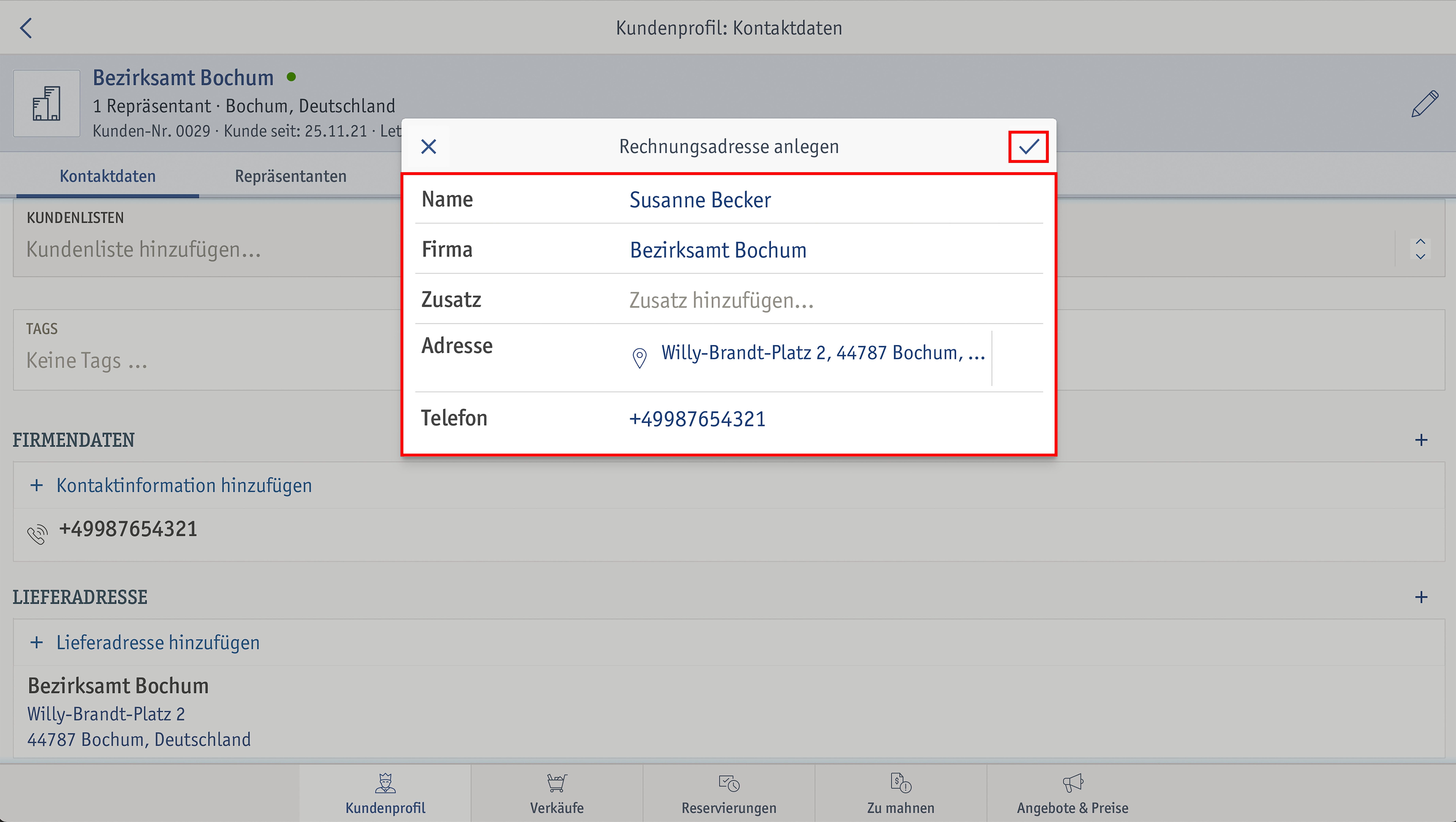
Task: Click the green status dot beside Bezirksamt Bochum
Action: 291,77
